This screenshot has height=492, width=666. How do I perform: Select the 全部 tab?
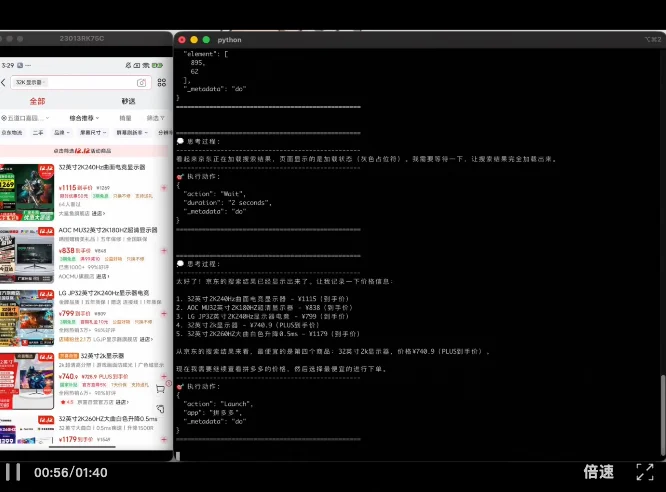(37, 101)
